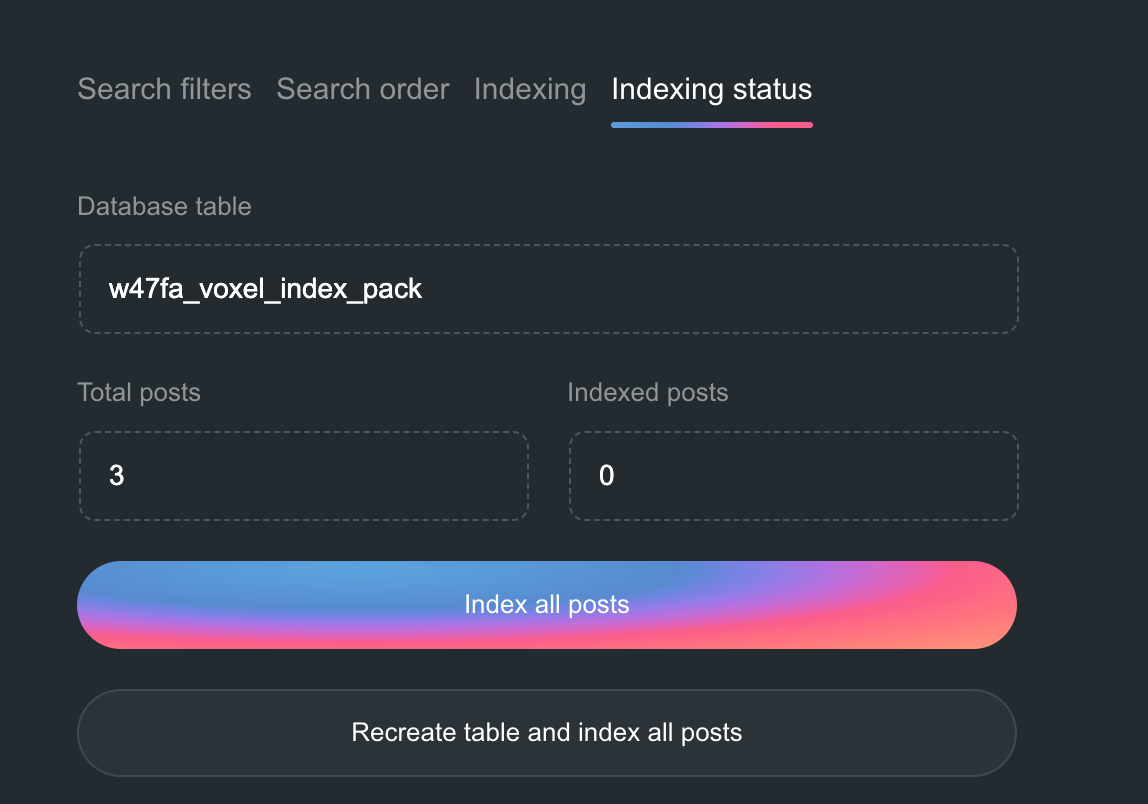Go to the Indexing tab
The width and height of the screenshot is (1148, 804).
529,89
